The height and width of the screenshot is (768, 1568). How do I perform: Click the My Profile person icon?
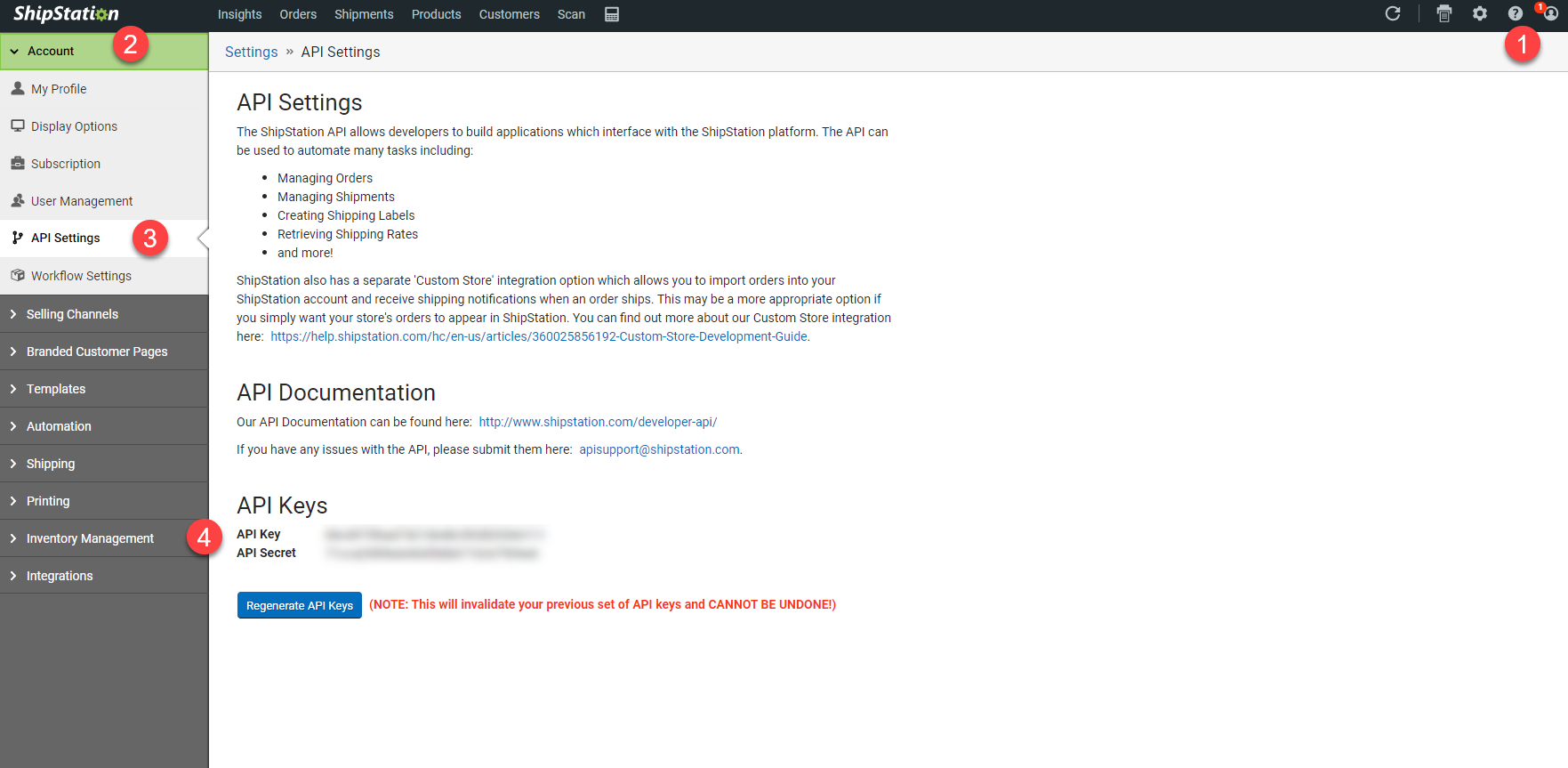tap(17, 88)
